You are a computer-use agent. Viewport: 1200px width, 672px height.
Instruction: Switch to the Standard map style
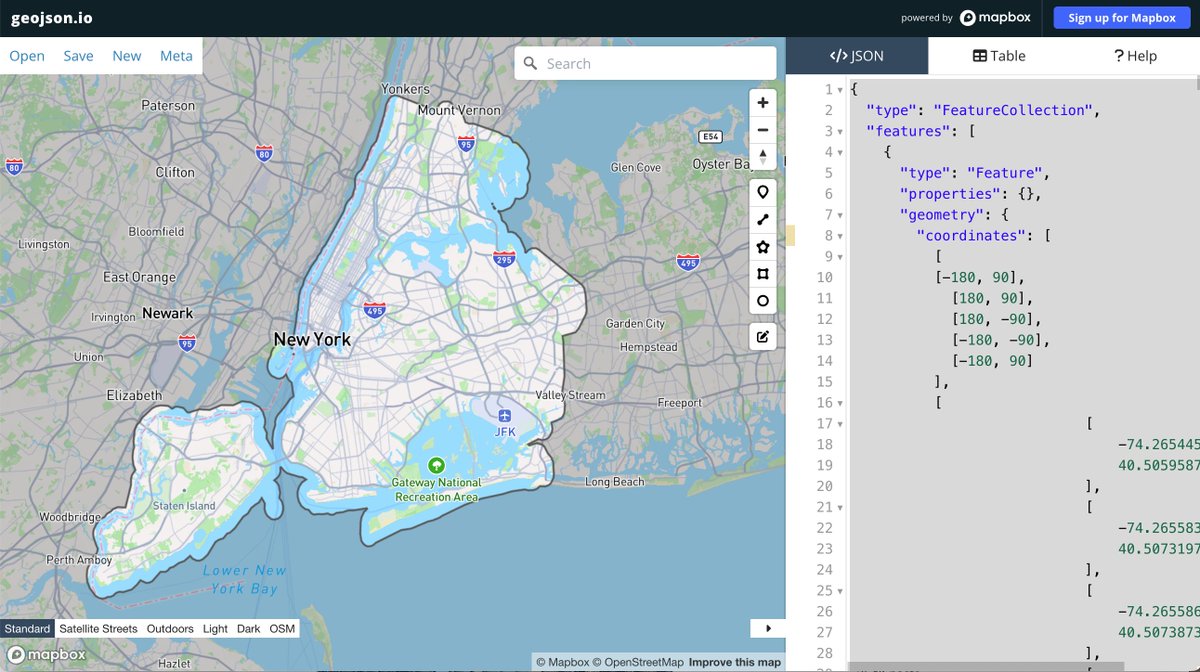tap(27, 629)
